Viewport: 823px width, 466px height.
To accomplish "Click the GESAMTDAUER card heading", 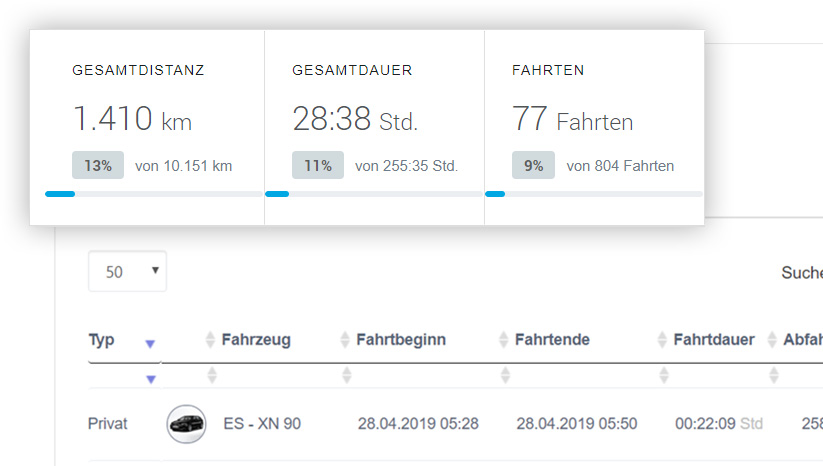I will pos(352,70).
